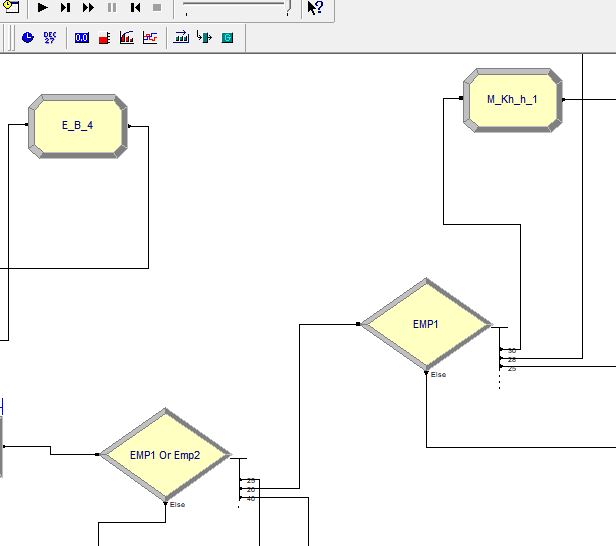Insert a Histogram animation
Image resolution: width=616 pixels, height=546 pixels.
coord(127,38)
